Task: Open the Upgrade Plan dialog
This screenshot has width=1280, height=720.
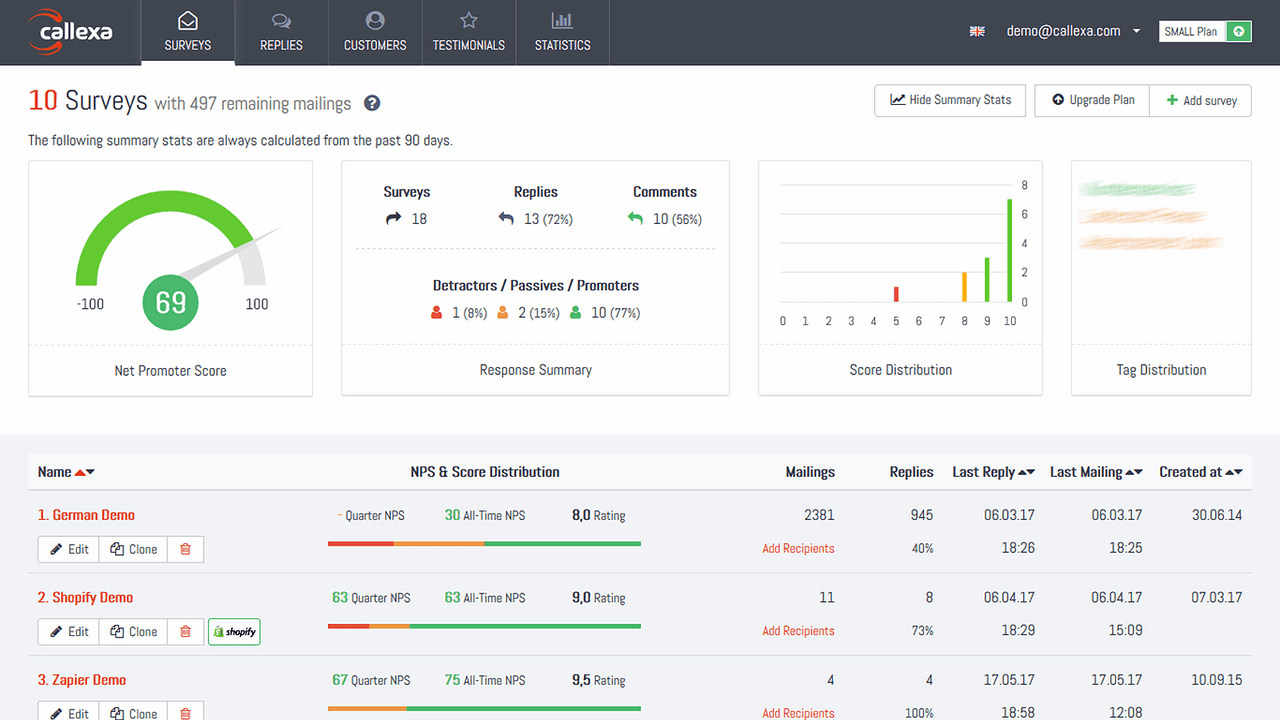Action: coord(1091,100)
